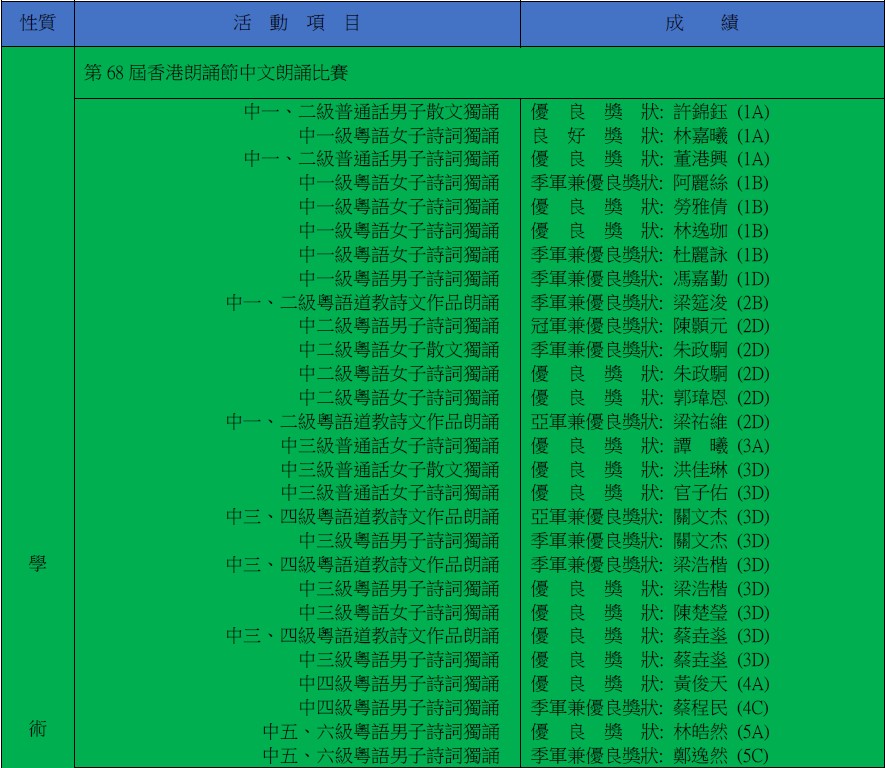885x768 pixels.
Task: Click result 季軍兼優良獎狀: 梁浩楷 (3D)
Action: [x=650, y=564]
